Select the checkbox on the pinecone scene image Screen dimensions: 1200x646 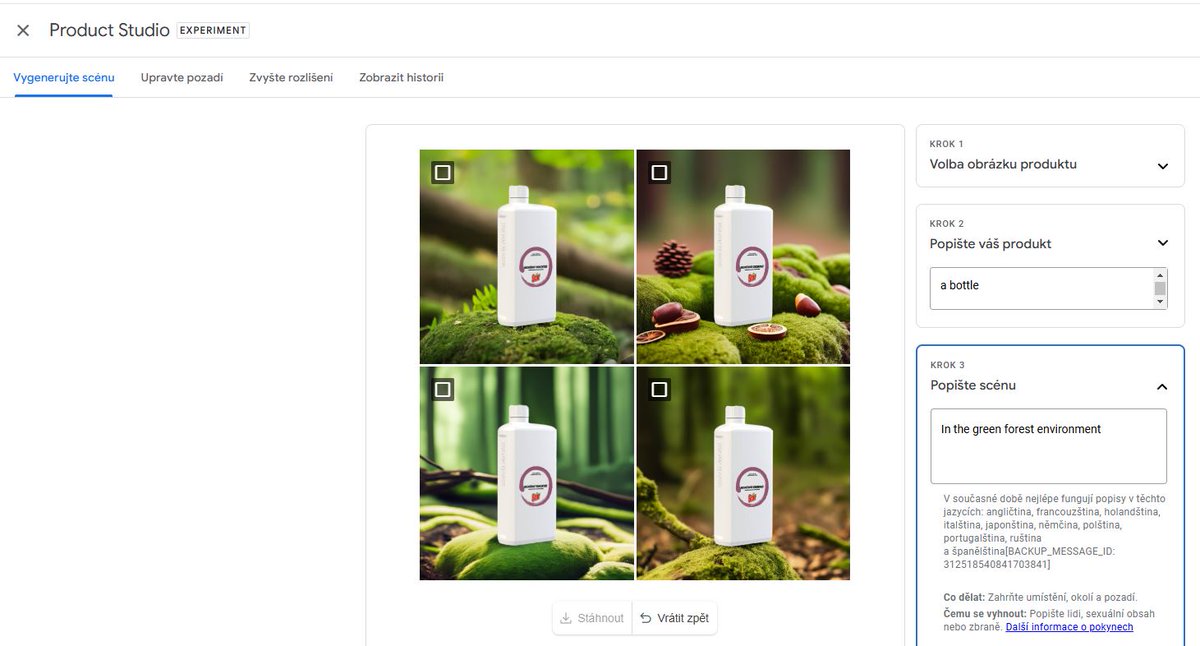pyautogui.click(x=657, y=172)
